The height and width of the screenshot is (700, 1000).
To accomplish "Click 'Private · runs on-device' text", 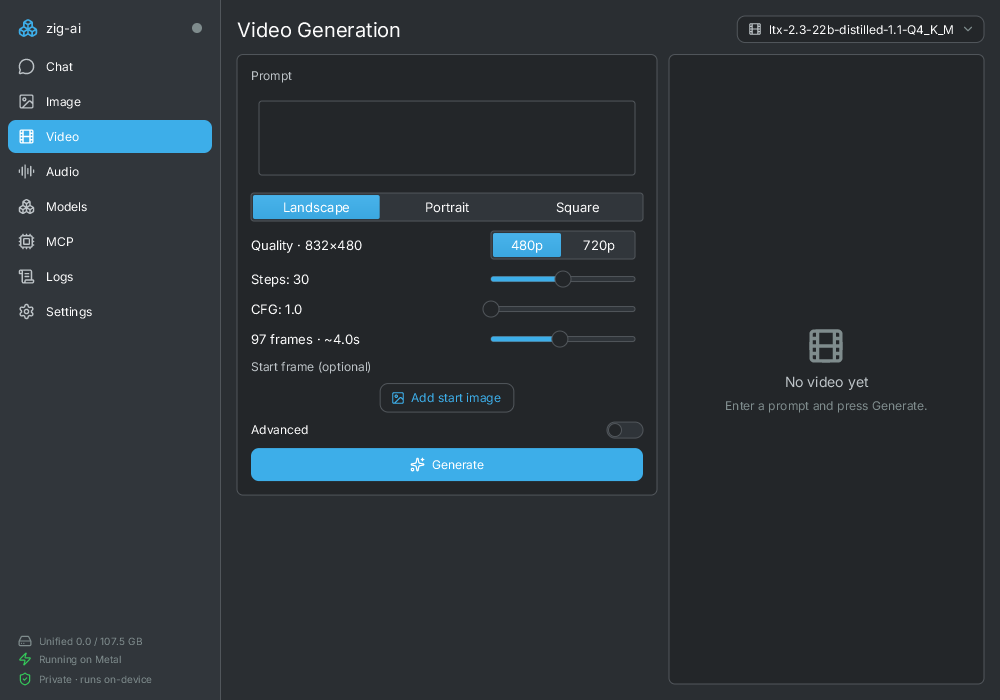I will click(x=95, y=680).
